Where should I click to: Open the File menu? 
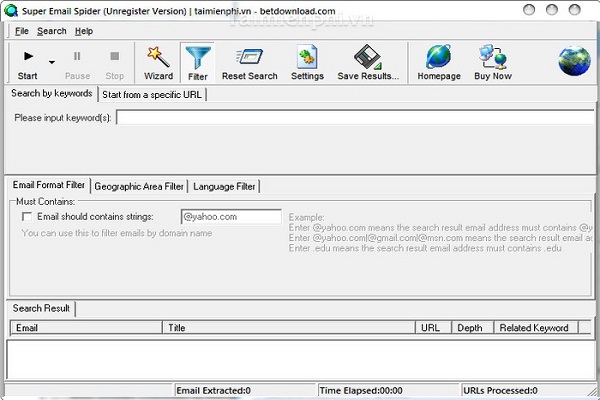[21, 31]
